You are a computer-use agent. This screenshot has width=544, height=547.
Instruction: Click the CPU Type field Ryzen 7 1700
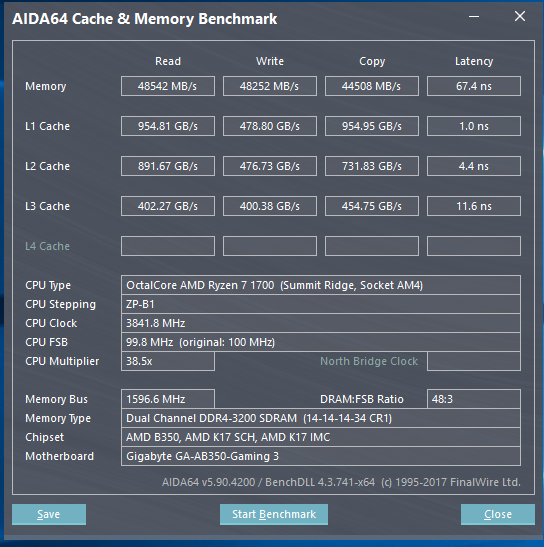tap(321, 285)
